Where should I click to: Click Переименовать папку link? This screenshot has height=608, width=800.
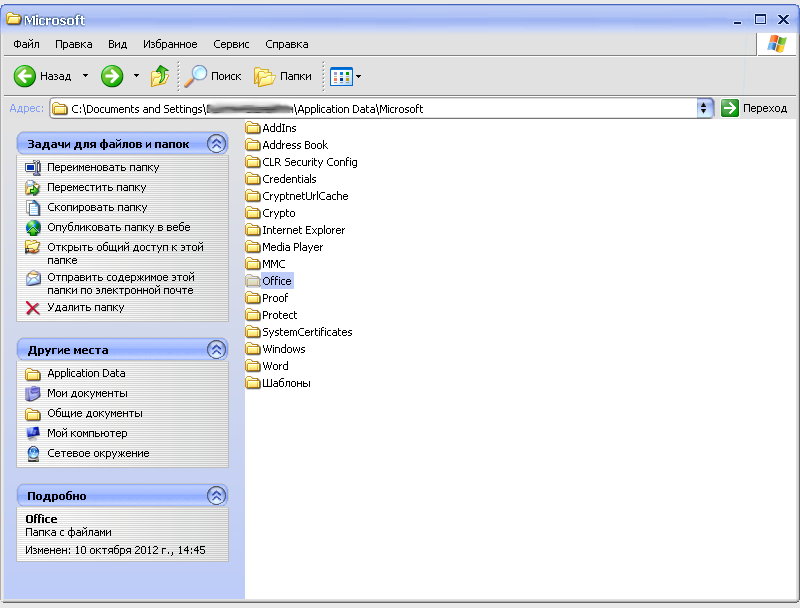coord(103,168)
